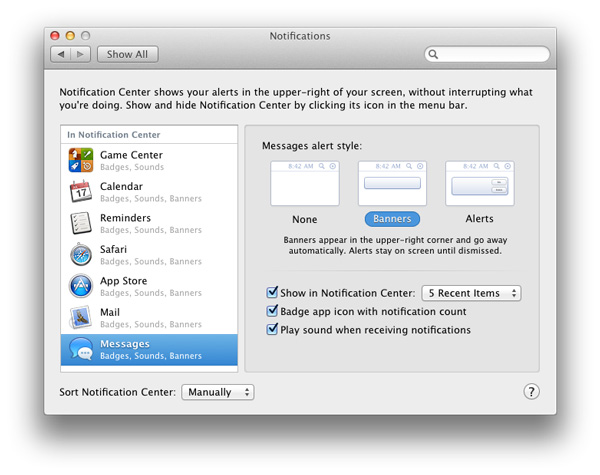Go back with the left arrow button
This screenshot has height=475, width=600.
(x=60, y=54)
